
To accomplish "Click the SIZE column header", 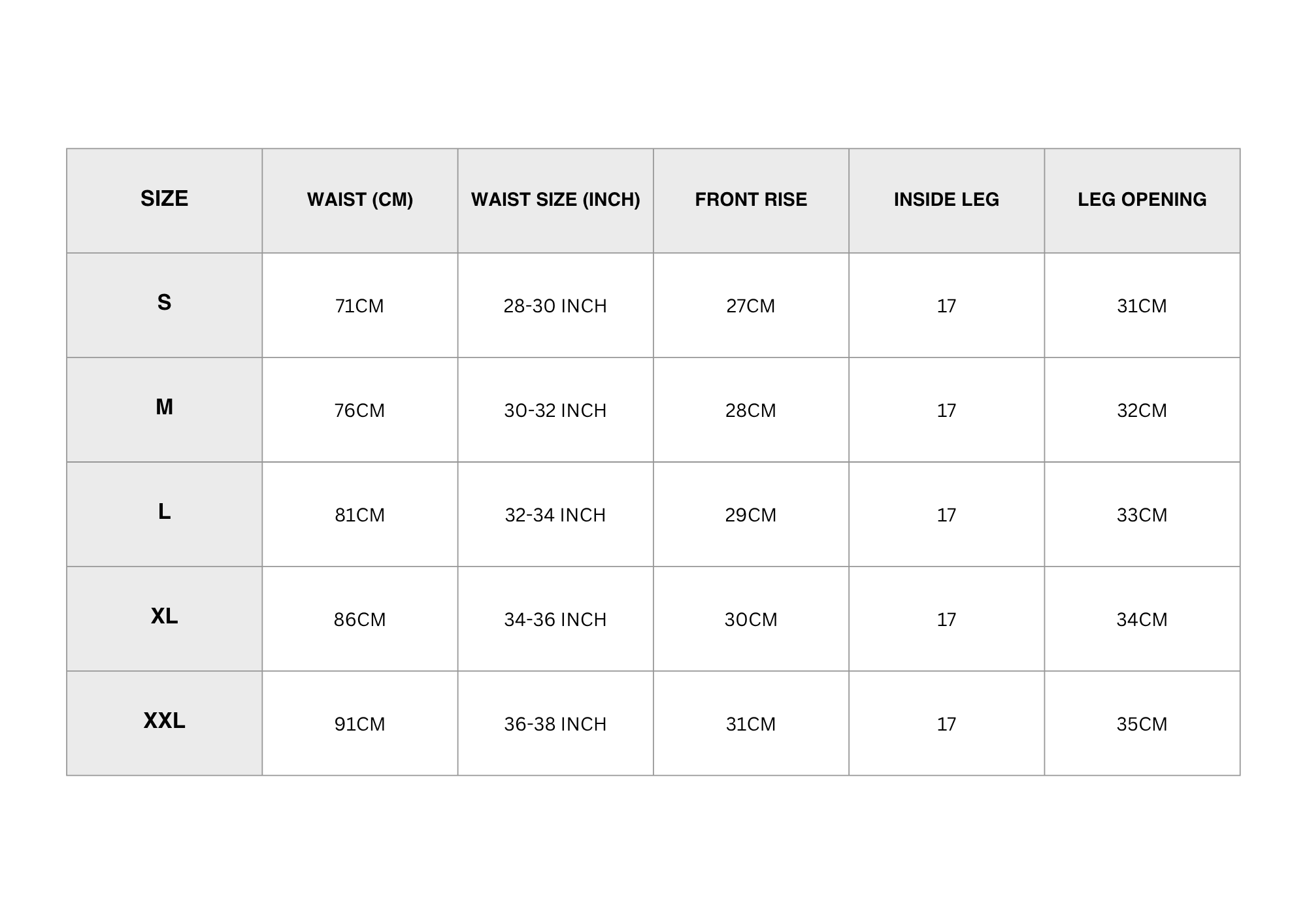I will point(164,199).
